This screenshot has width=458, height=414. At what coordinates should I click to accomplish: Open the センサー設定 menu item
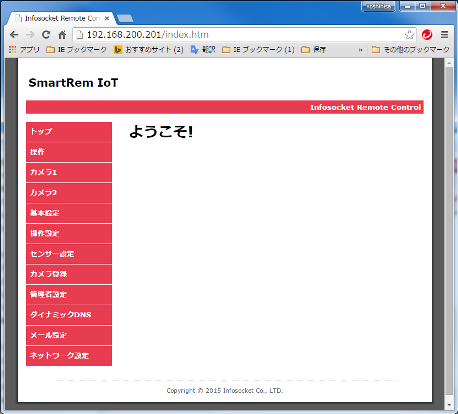(x=69, y=254)
